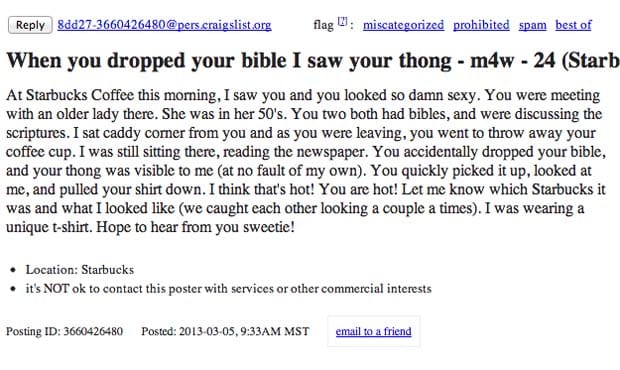Click the NOT ok to contact notice
Screen dimensions: 620x370
(229, 289)
